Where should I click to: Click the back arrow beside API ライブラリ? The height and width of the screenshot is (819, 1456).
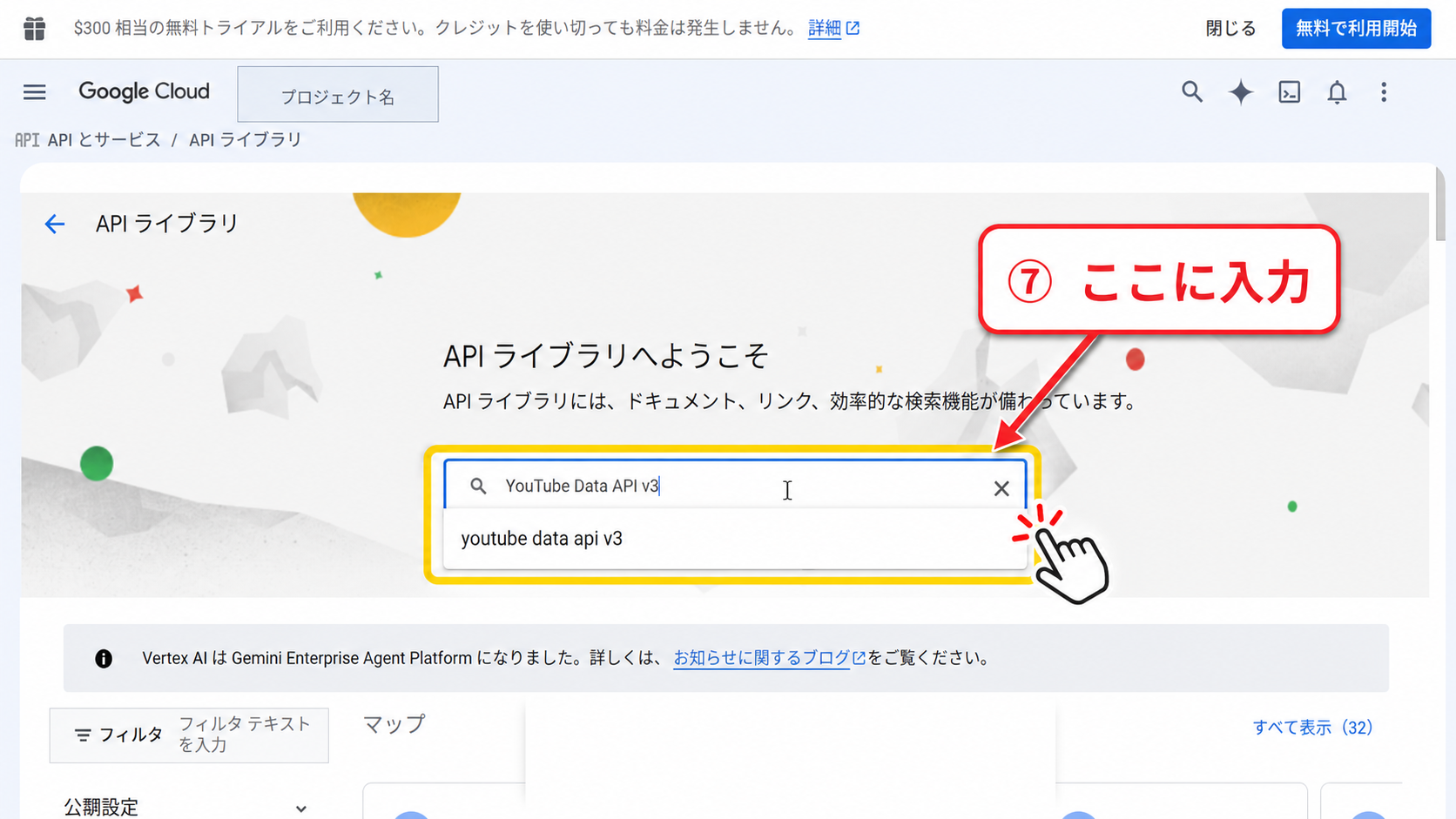(x=55, y=224)
